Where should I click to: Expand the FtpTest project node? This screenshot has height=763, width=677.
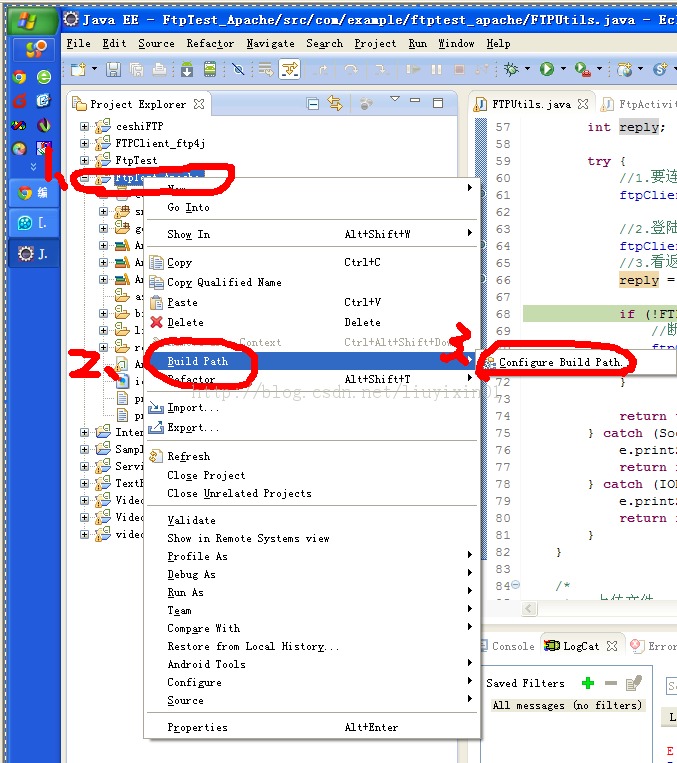click(x=84, y=161)
